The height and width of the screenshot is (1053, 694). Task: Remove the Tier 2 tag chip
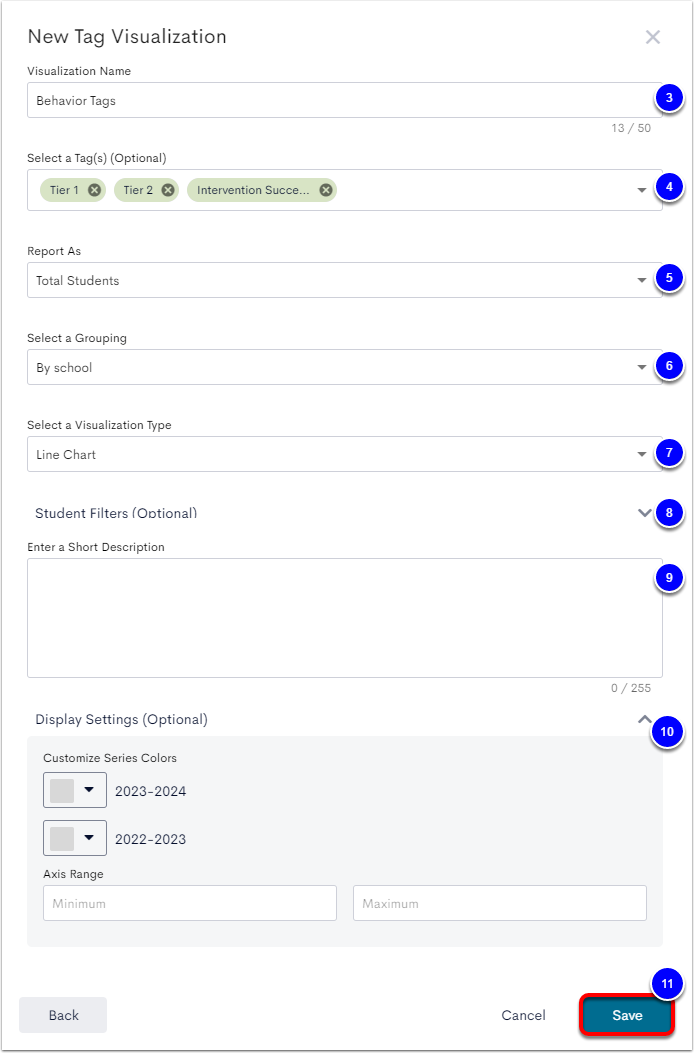pos(168,190)
